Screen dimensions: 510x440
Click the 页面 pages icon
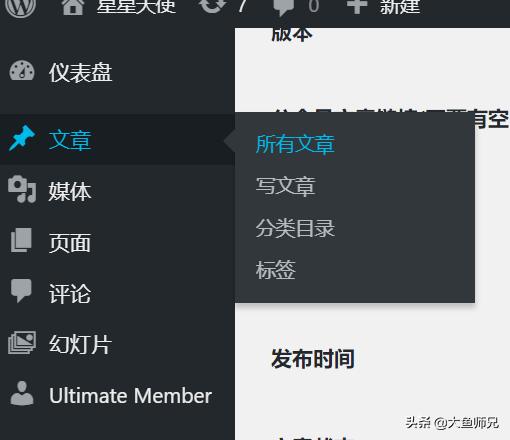click(21, 240)
